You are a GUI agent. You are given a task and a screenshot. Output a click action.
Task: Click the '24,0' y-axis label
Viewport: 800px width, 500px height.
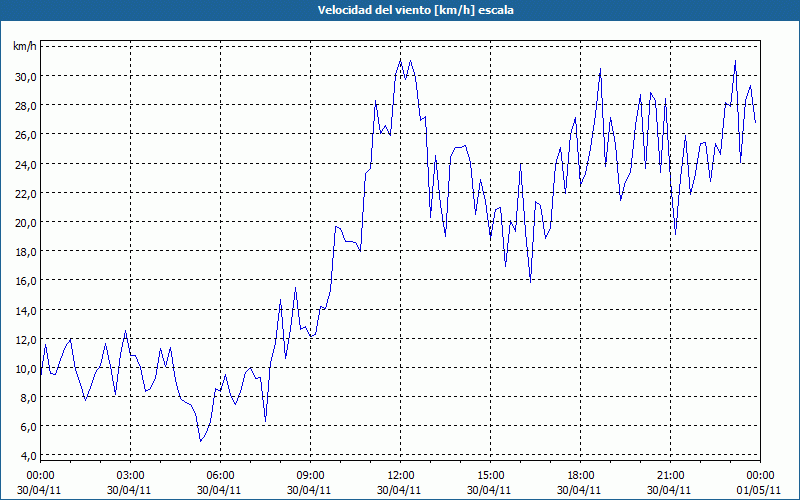pos(26,164)
